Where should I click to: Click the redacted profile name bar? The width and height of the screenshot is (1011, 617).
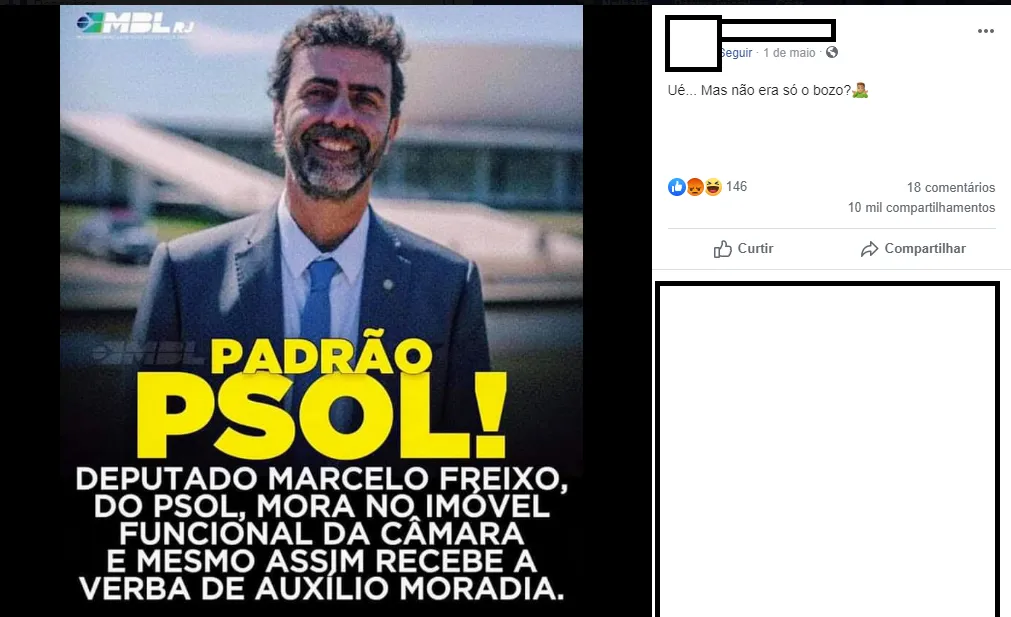[778, 30]
